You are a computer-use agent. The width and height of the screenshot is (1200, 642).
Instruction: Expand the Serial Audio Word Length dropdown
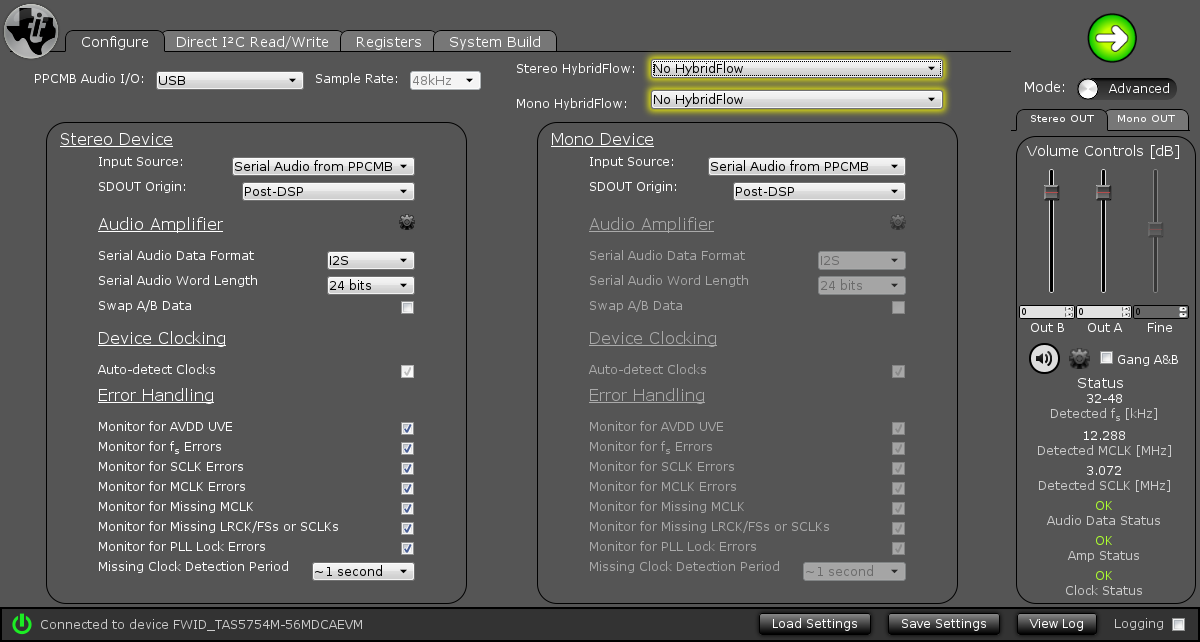coord(370,285)
